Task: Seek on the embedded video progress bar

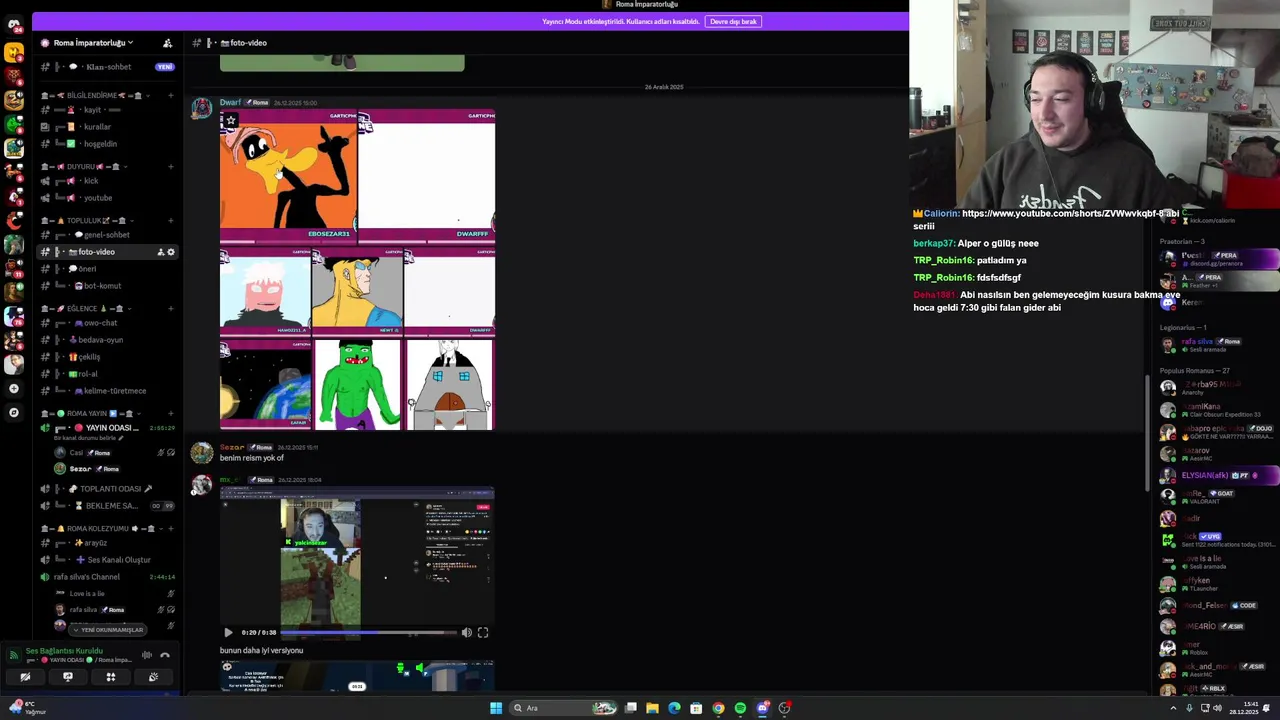Action: [368, 632]
